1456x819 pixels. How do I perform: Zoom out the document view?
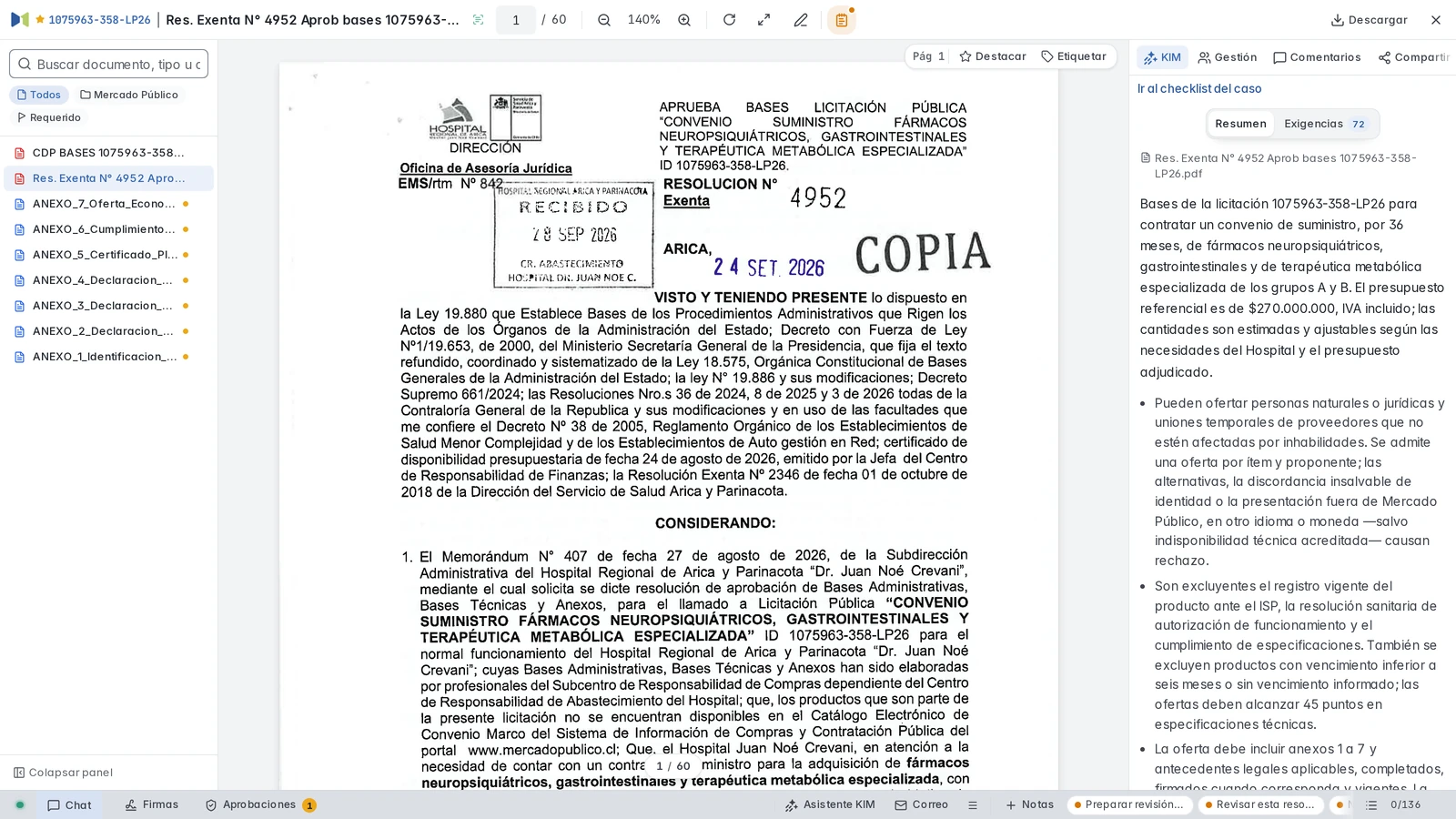(604, 20)
